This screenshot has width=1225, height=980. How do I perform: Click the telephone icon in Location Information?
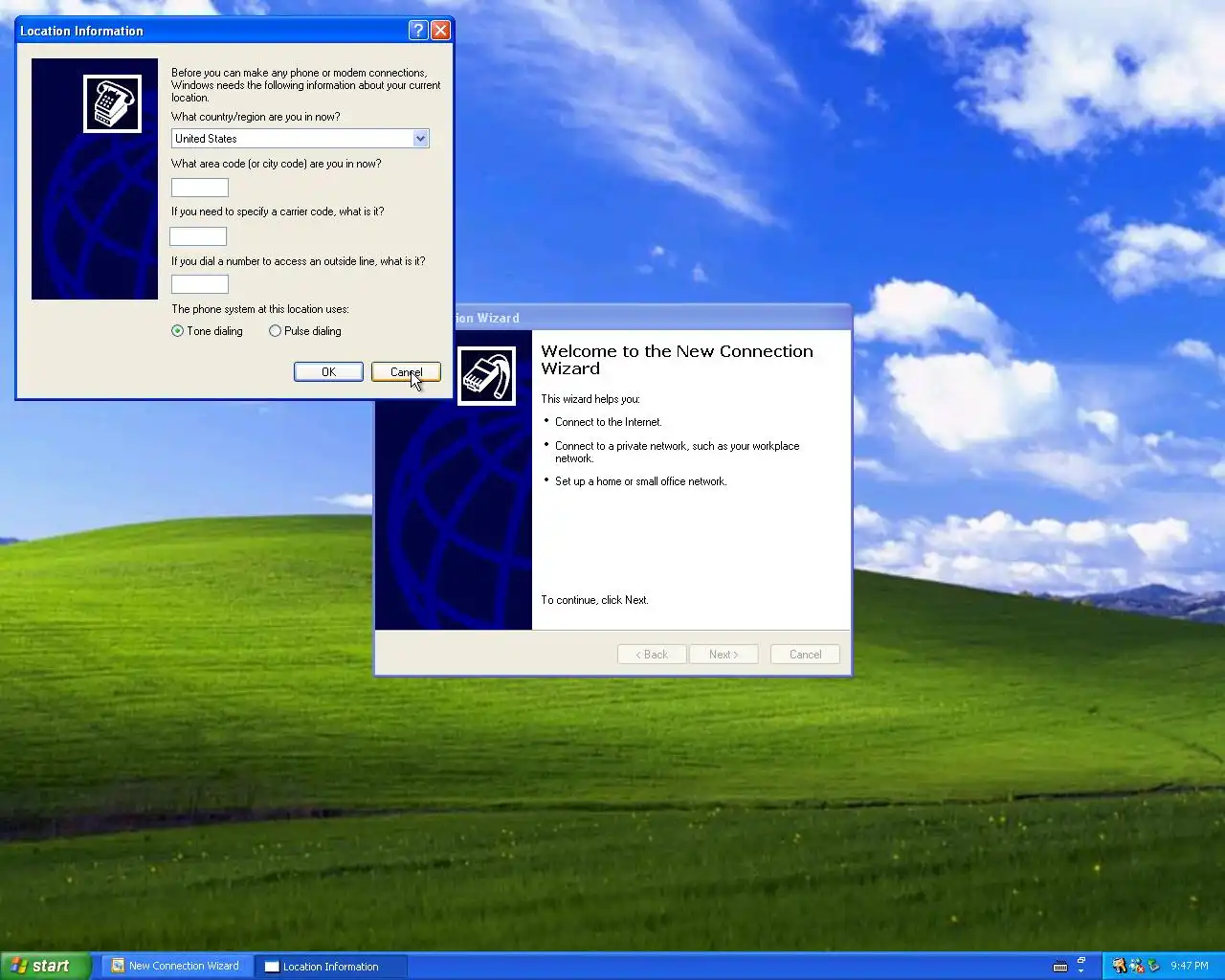click(112, 104)
